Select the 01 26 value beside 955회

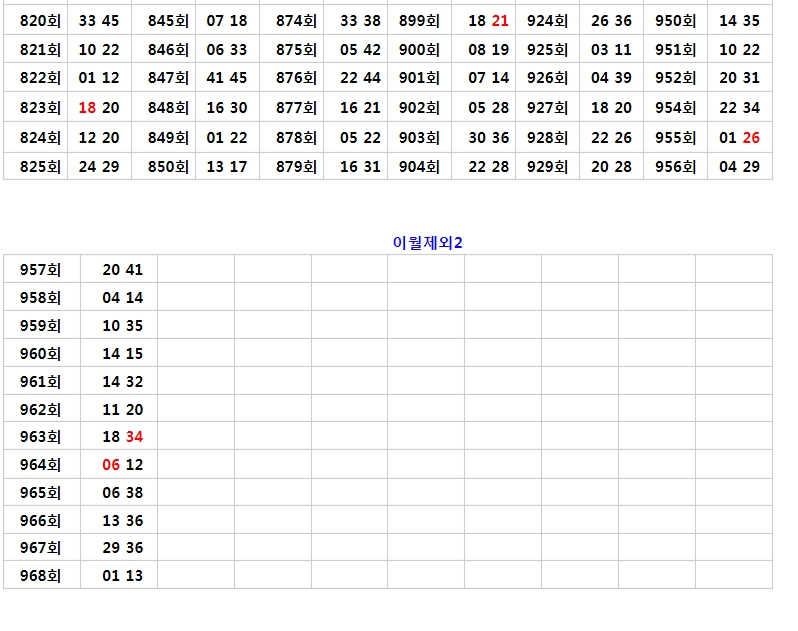click(739, 138)
